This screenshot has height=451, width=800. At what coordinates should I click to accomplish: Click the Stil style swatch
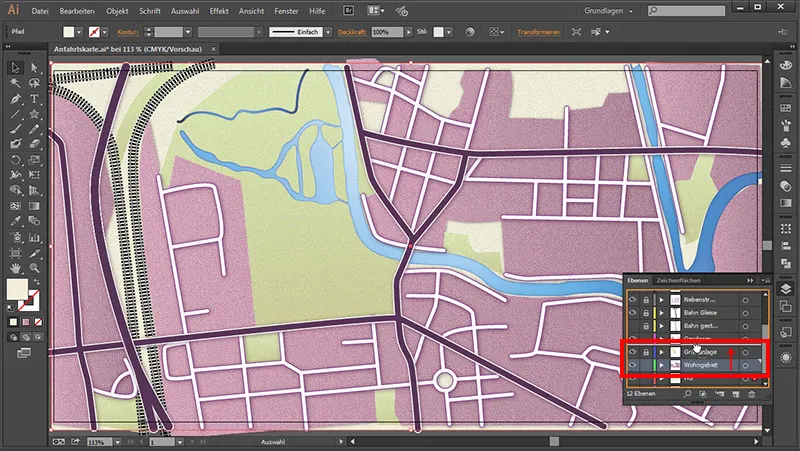pos(438,32)
